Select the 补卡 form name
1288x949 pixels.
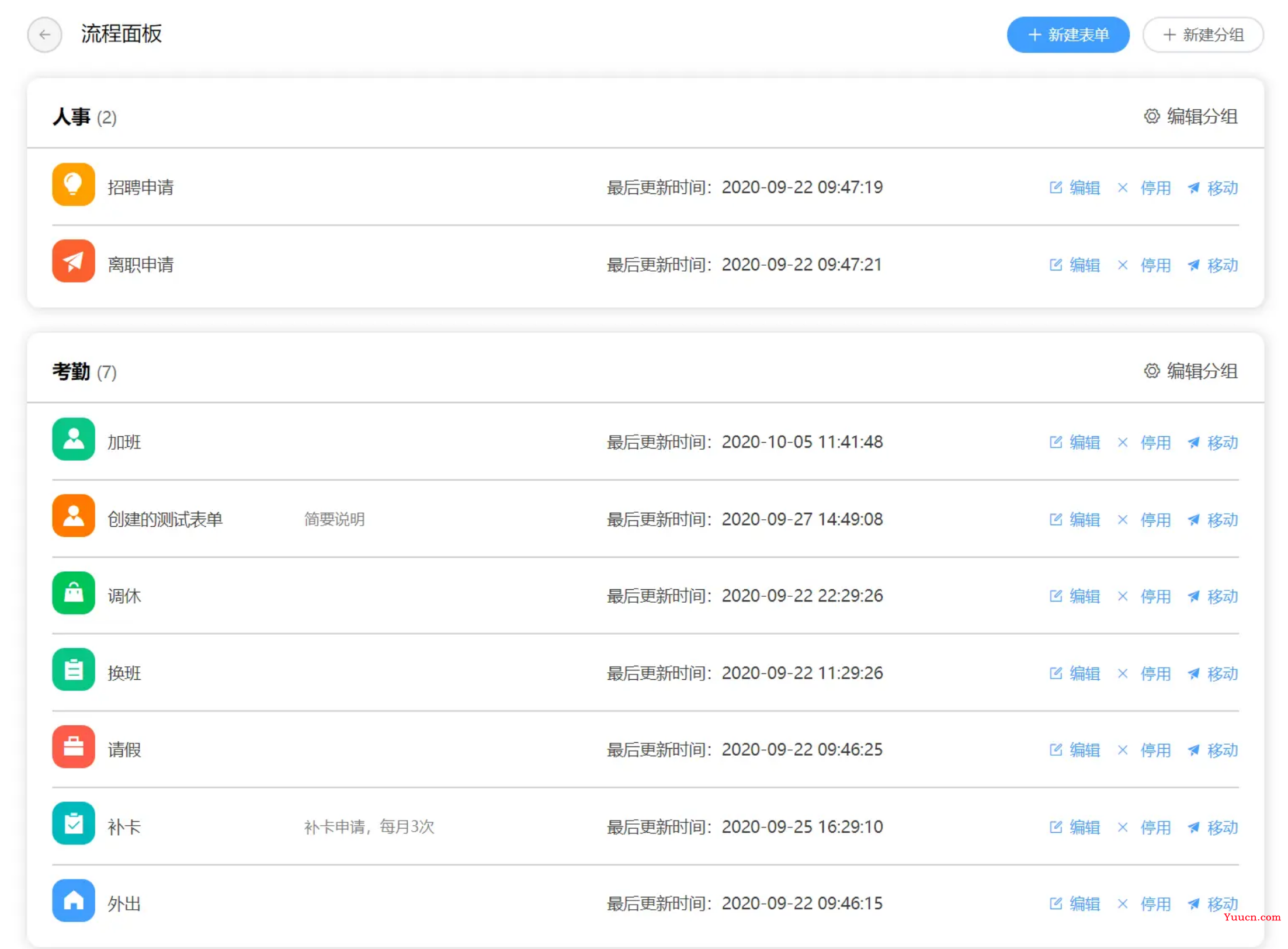[x=124, y=827]
